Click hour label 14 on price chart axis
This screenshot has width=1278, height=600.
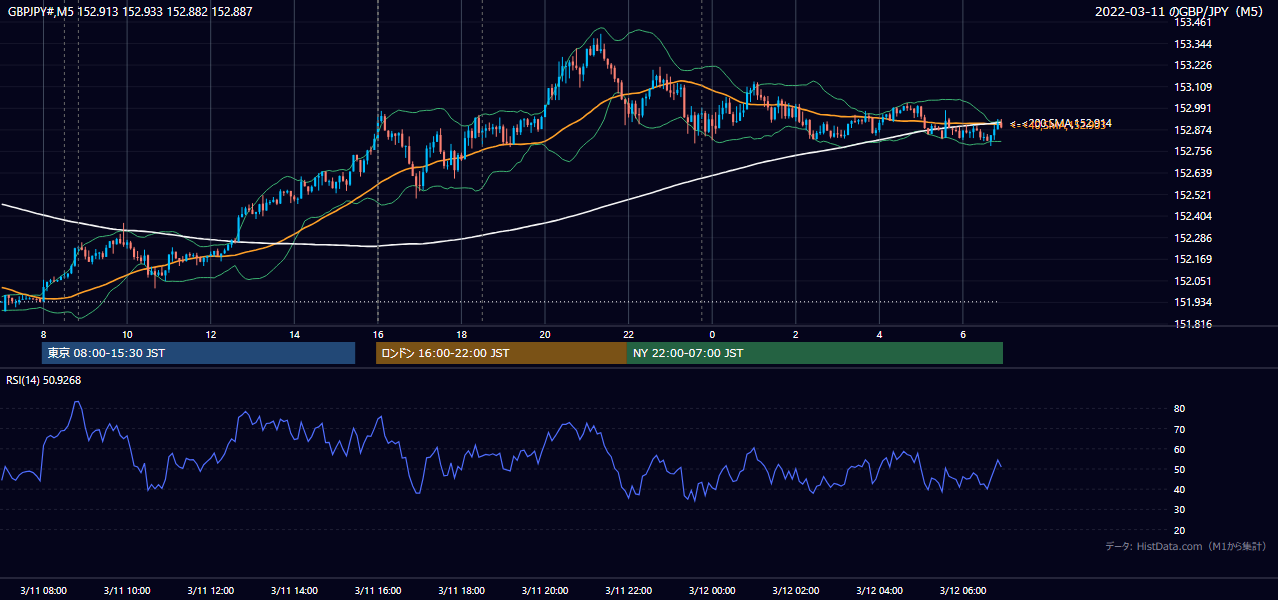[x=294, y=334]
